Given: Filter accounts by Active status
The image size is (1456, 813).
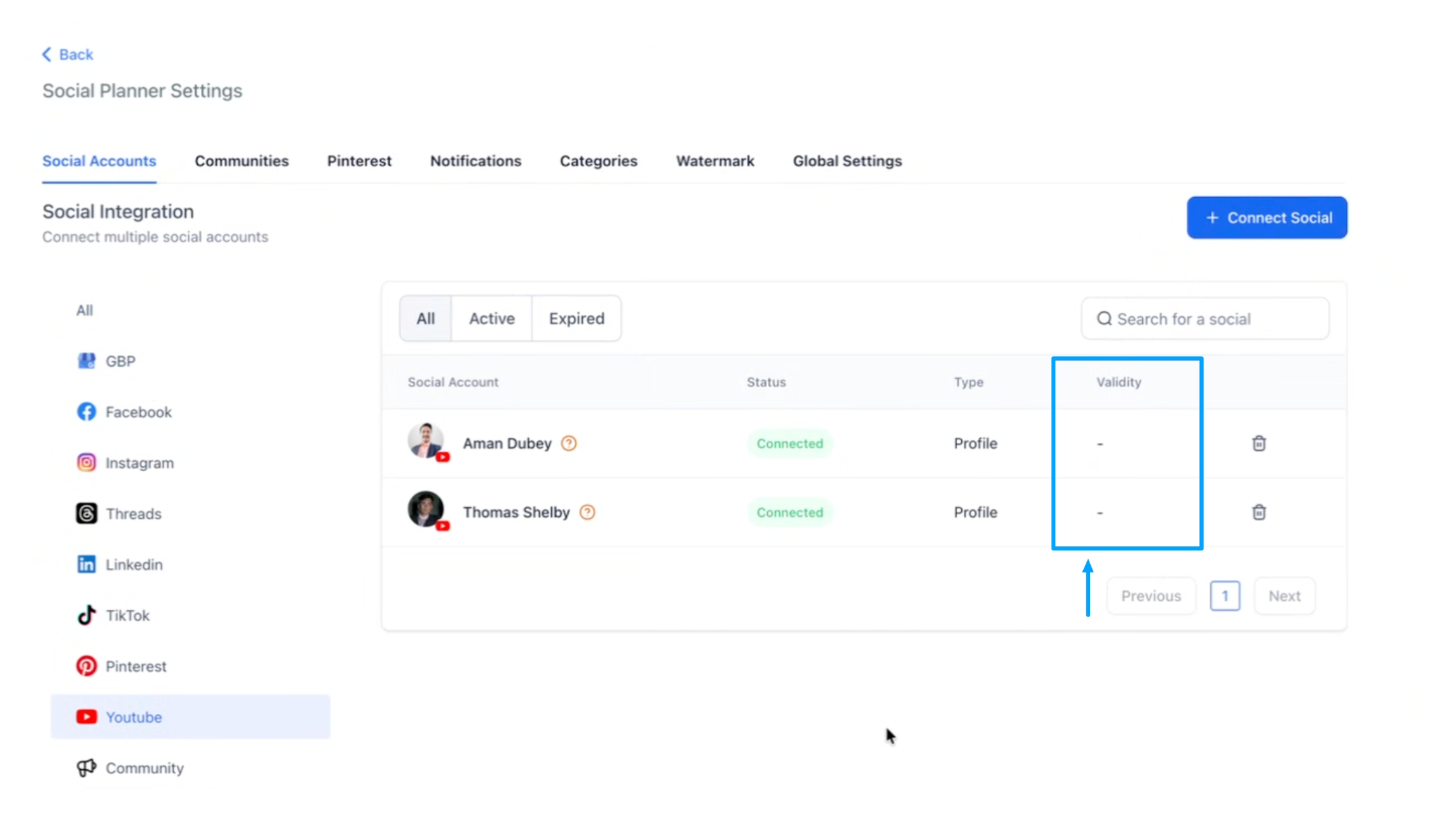Looking at the screenshot, I should (491, 318).
